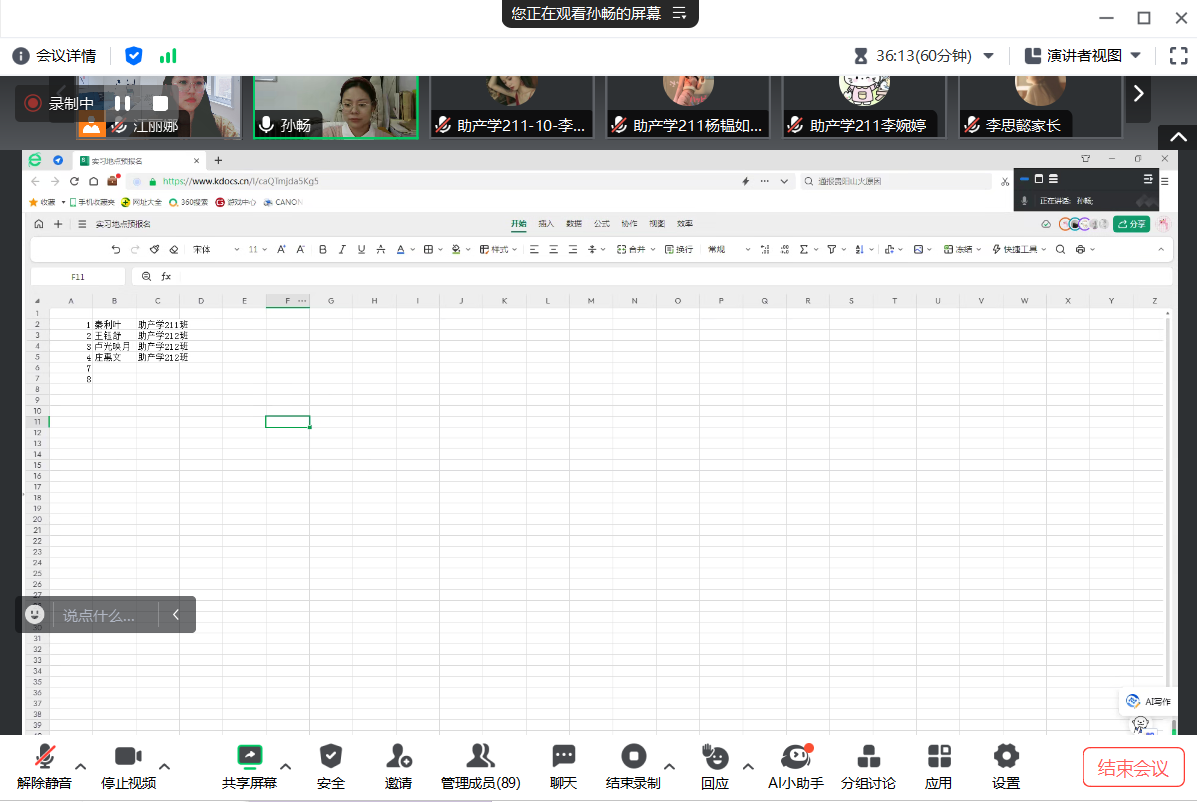The height and width of the screenshot is (802, 1197).
Task: Click the Manage Members icon
Action: click(480, 757)
